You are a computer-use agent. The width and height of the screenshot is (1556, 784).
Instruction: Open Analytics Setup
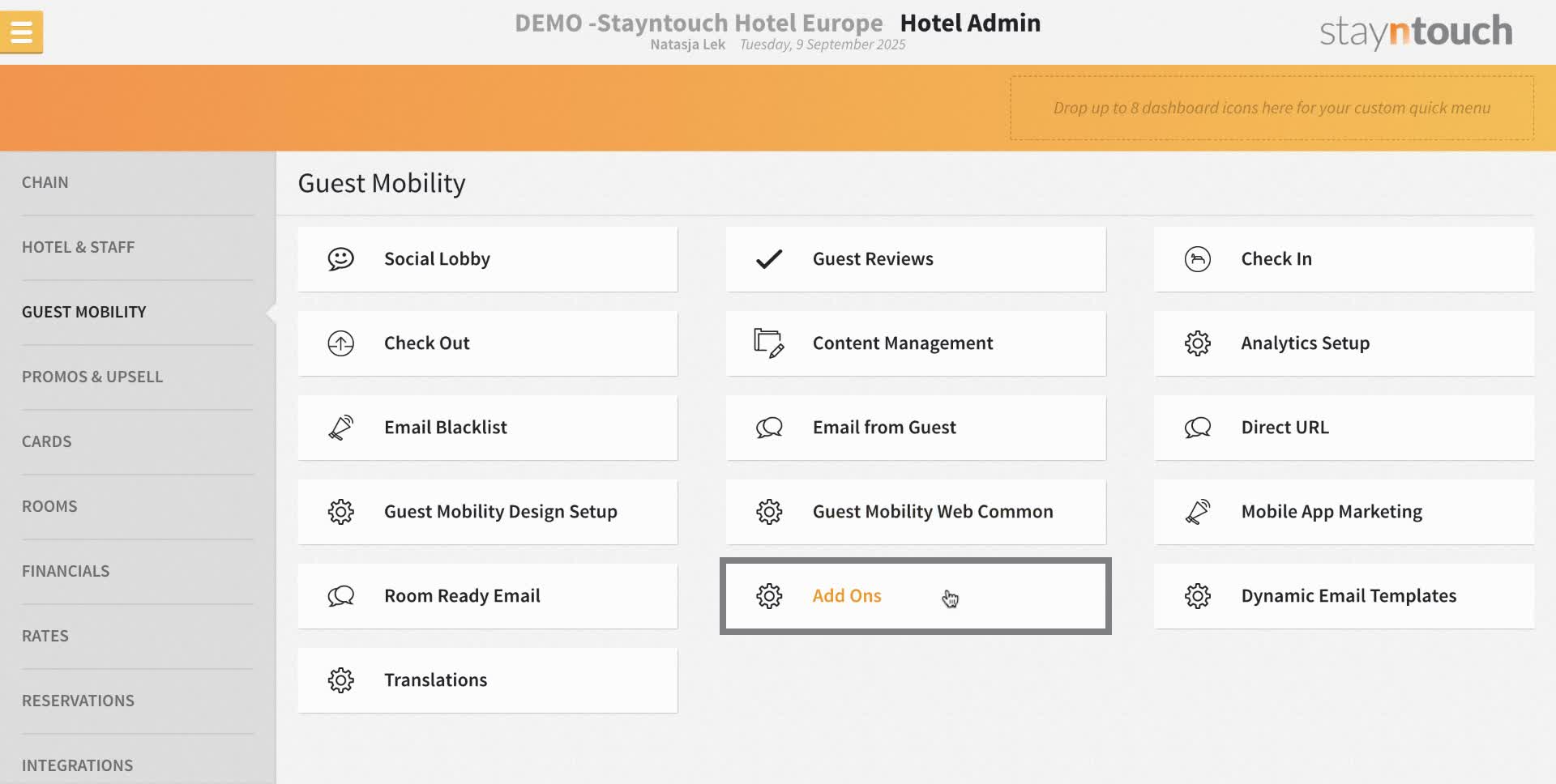point(1344,343)
